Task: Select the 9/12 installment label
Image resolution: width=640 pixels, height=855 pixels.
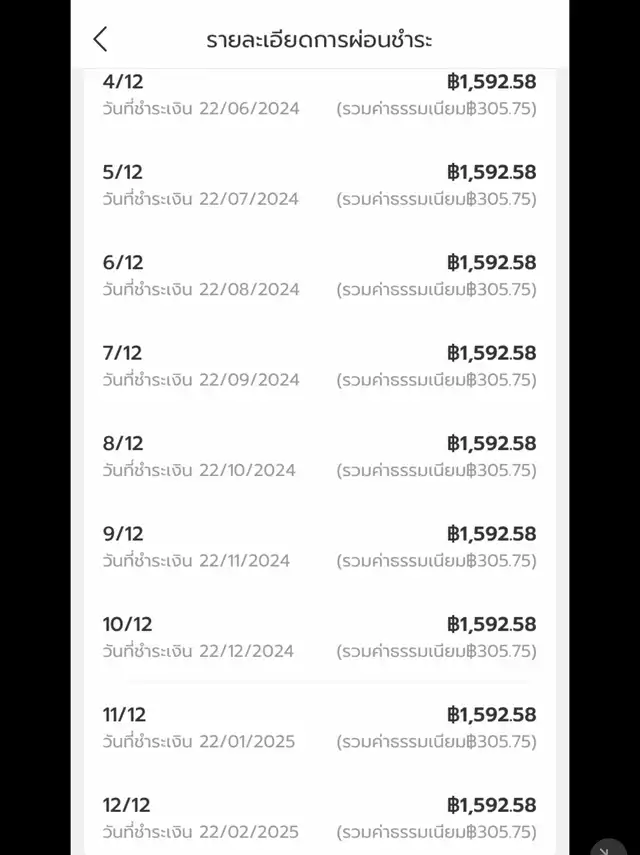Action: 123,534
